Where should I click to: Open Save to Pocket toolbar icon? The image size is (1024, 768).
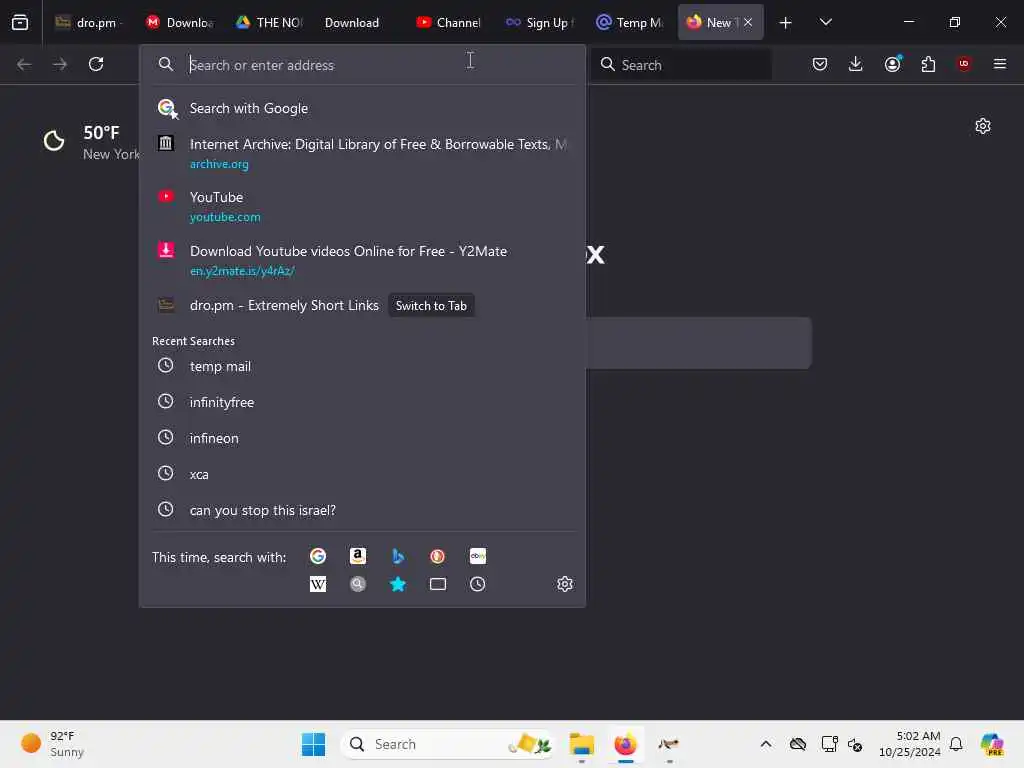coord(820,64)
